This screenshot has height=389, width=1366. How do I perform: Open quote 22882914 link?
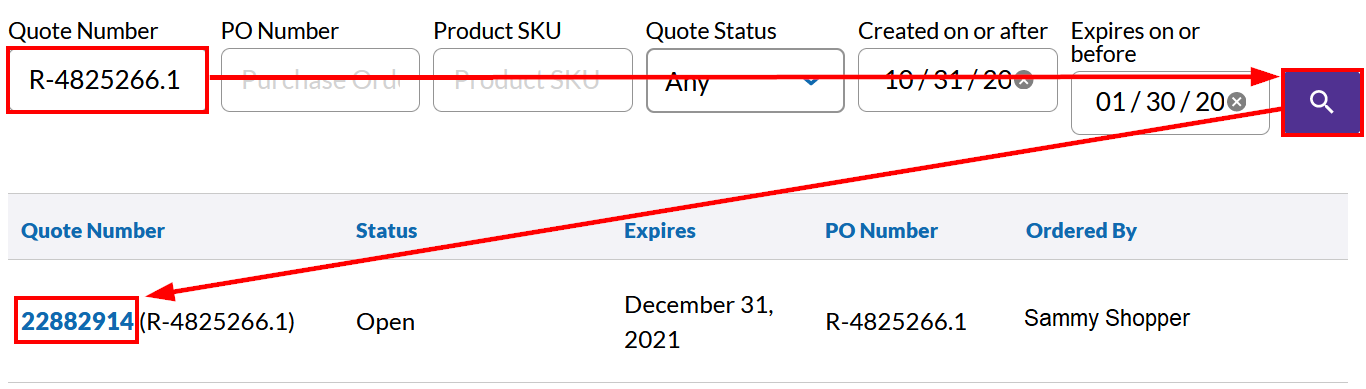pos(77,321)
